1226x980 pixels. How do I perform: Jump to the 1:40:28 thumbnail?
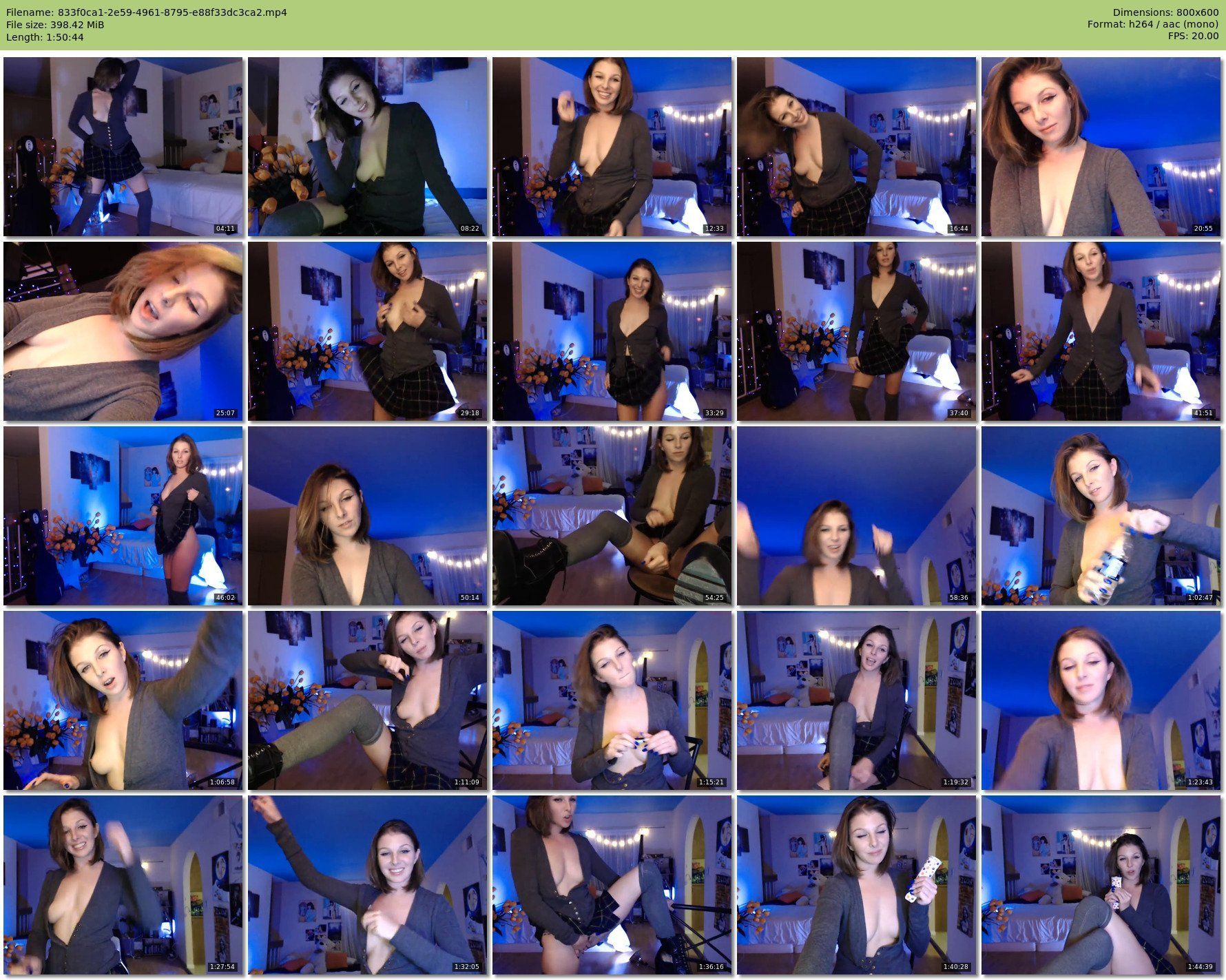pyautogui.click(x=856, y=885)
